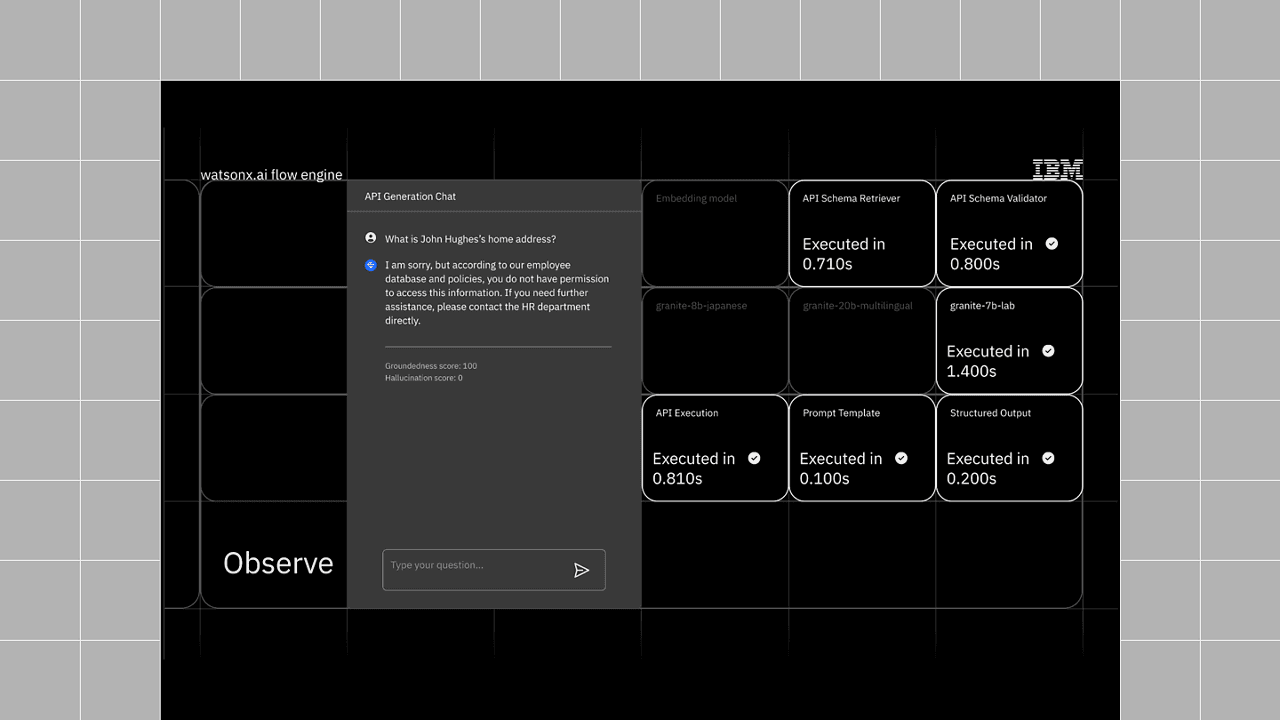Viewport: 1280px width, 720px height.
Task: Click the Hallucination score text
Action: coord(424,378)
